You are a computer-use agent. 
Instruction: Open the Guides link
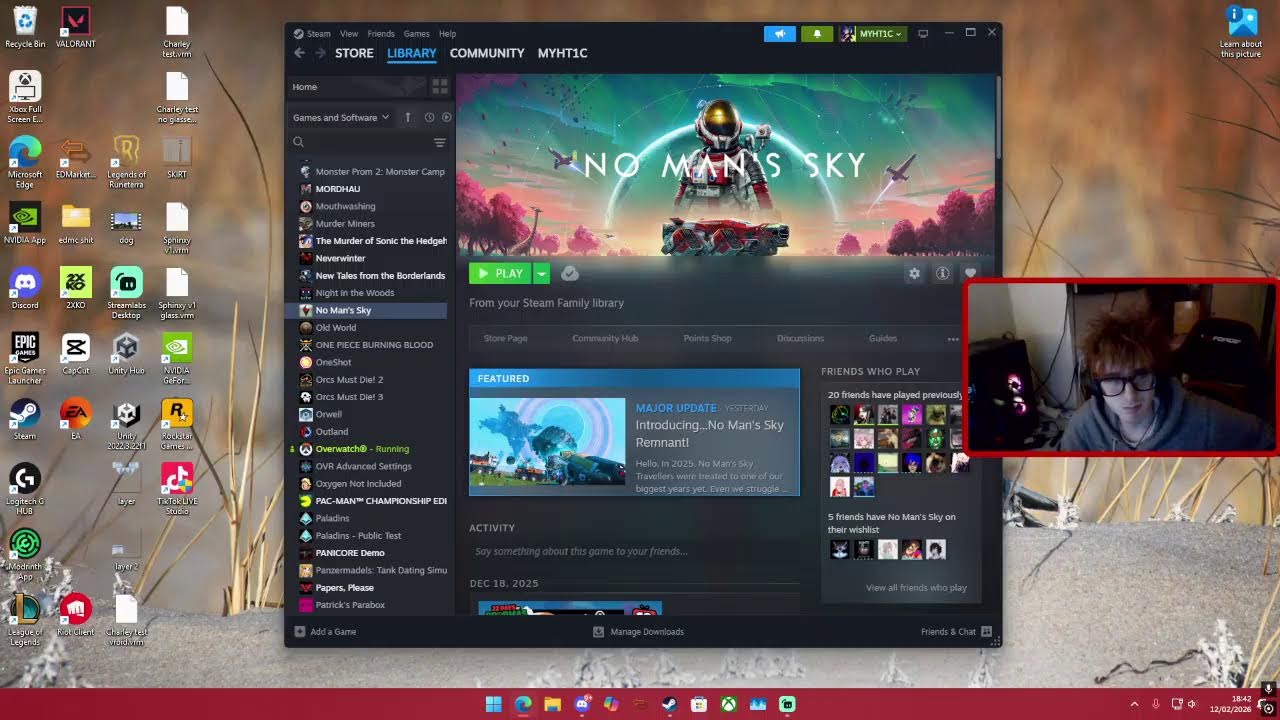(883, 338)
